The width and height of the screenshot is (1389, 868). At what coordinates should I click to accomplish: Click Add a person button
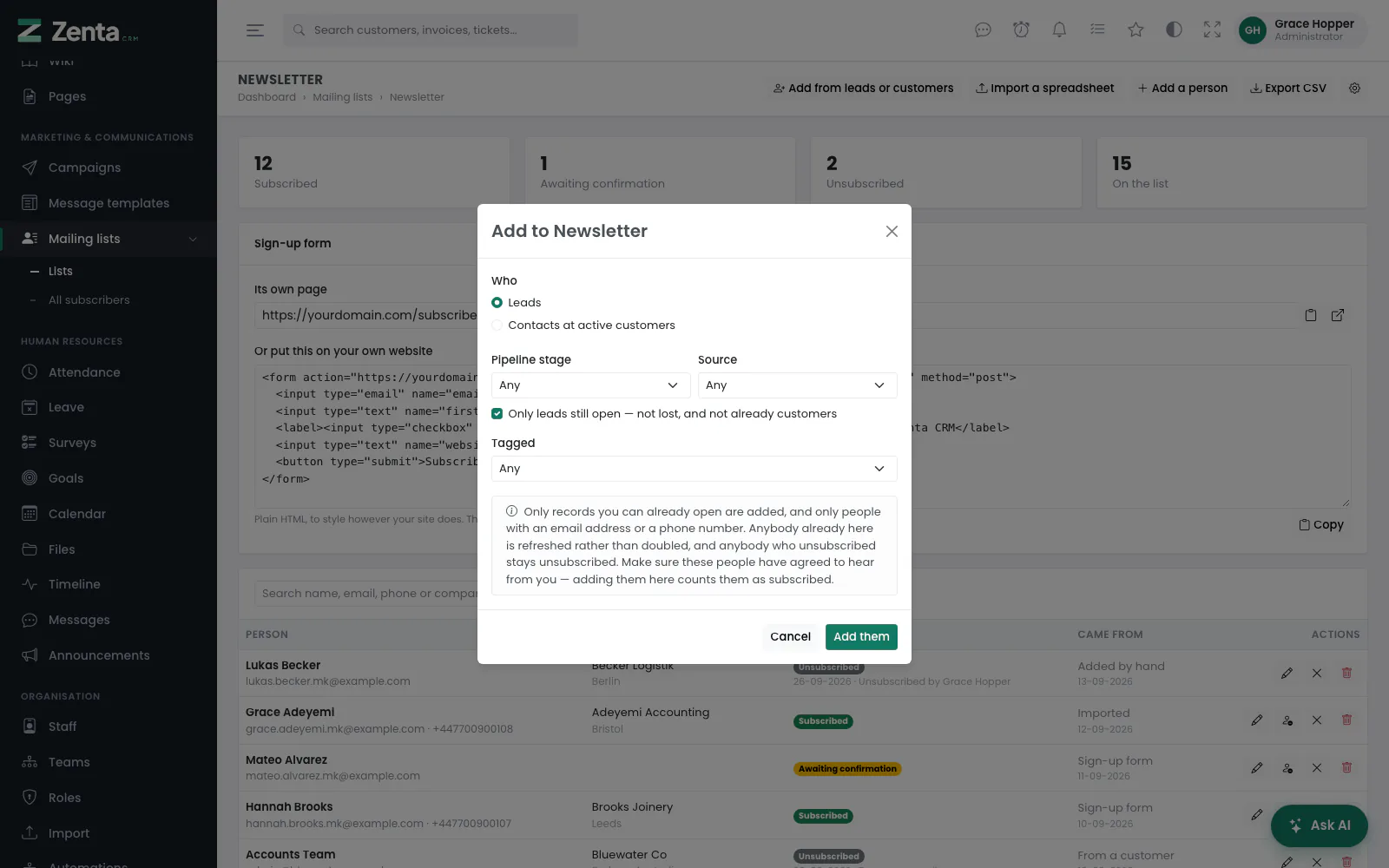tap(1182, 89)
